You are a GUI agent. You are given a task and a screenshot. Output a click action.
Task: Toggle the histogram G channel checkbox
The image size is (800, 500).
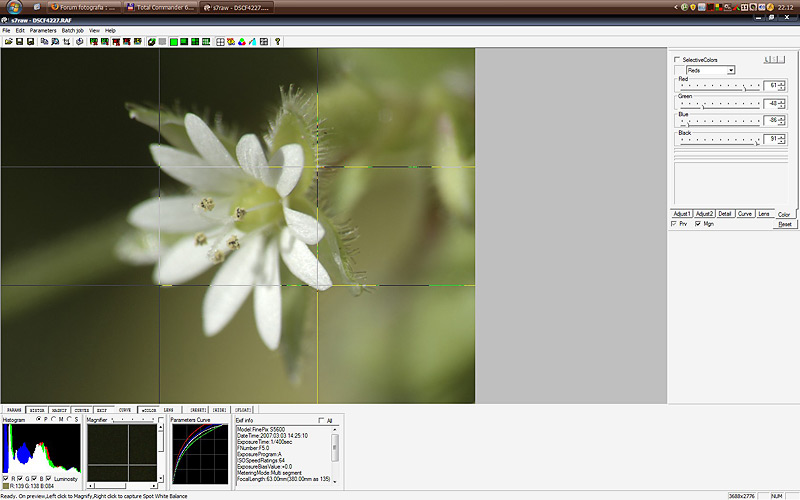point(20,479)
